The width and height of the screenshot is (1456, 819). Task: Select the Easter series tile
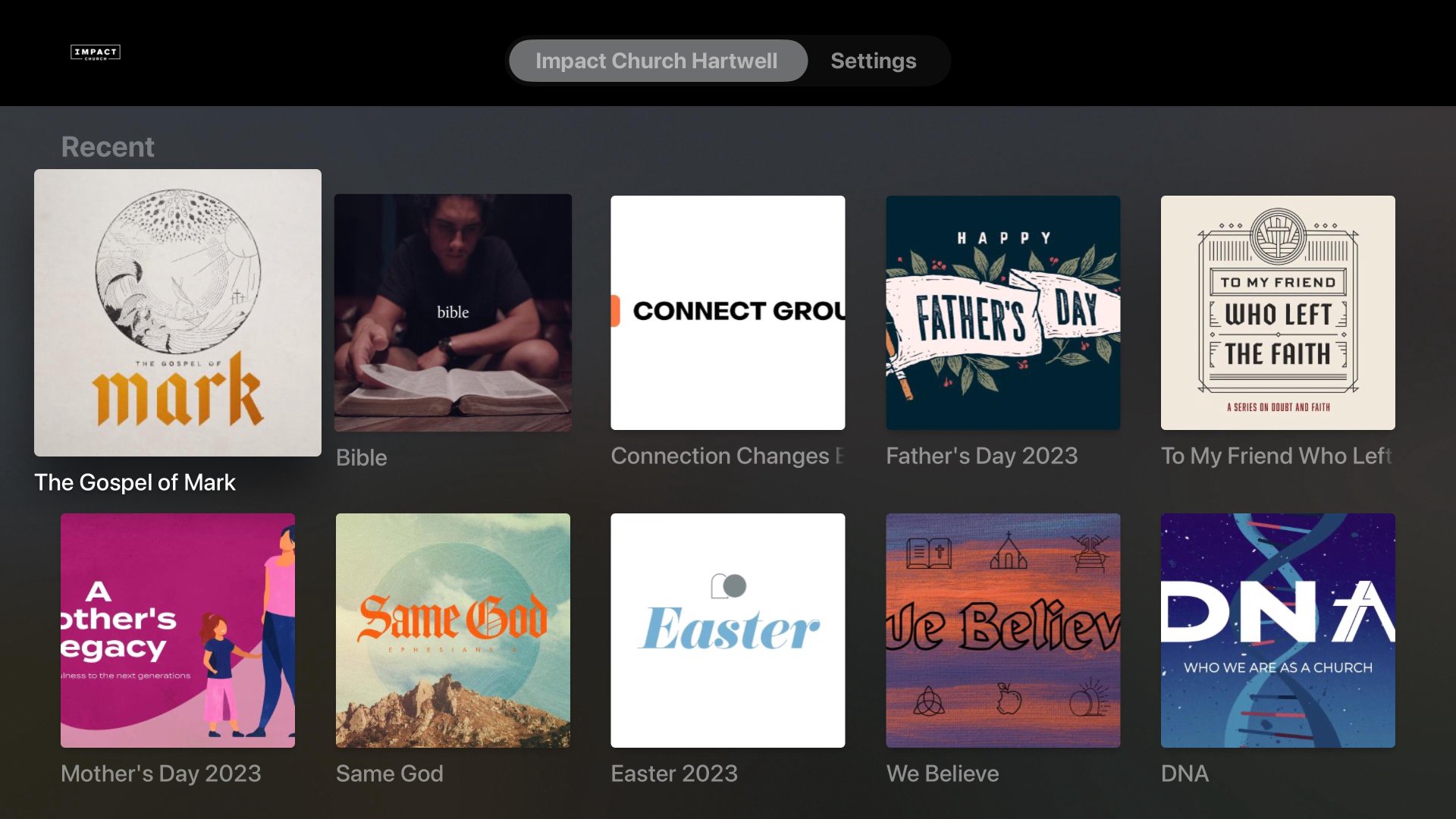pos(727,630)
